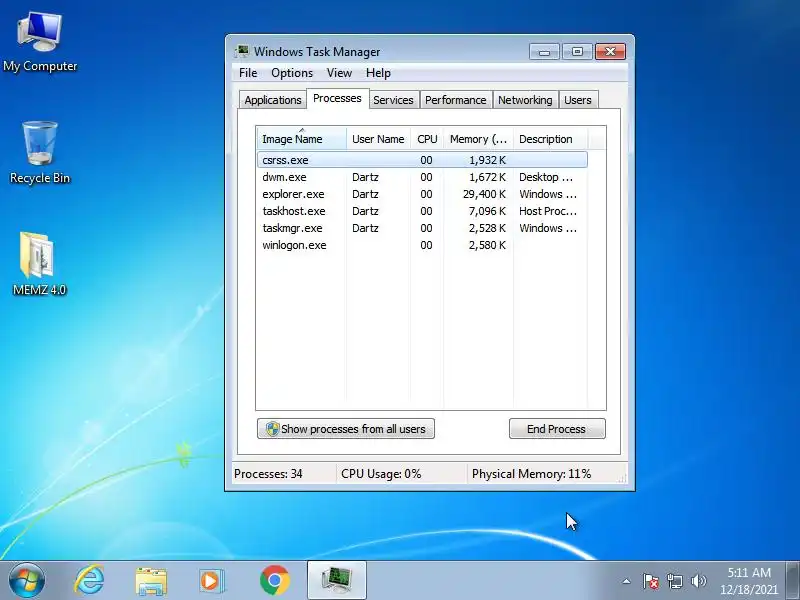800x600 pixels.
Task: Close the Windows Task Manager window
Action: (610, 52)
